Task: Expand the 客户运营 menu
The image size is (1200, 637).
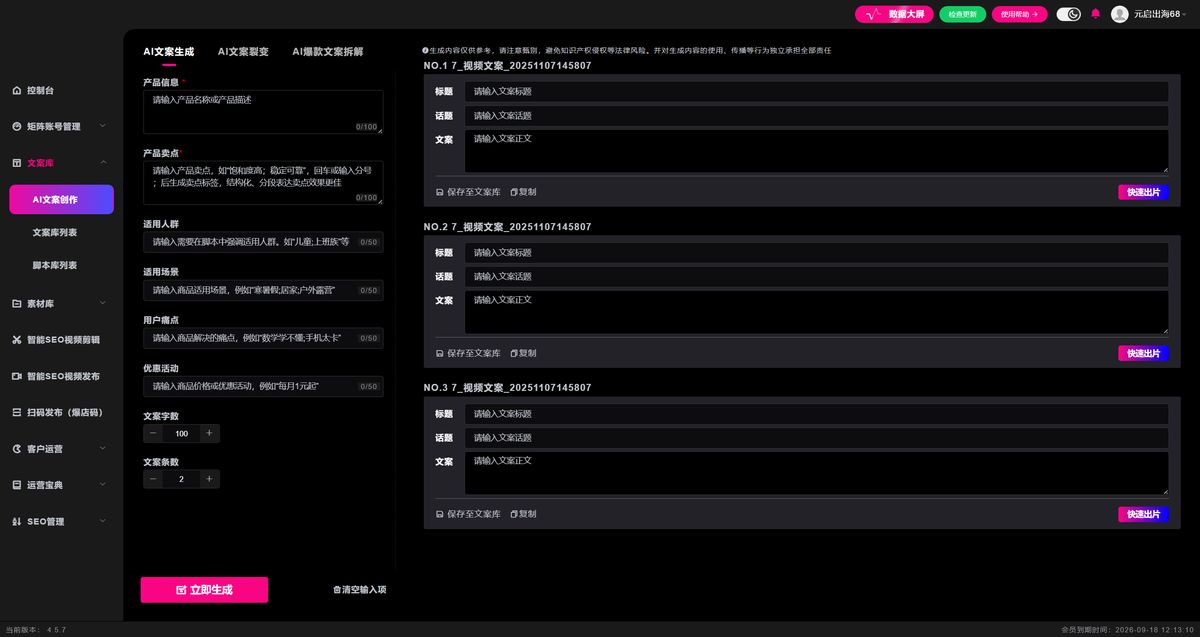Action: 59,448
